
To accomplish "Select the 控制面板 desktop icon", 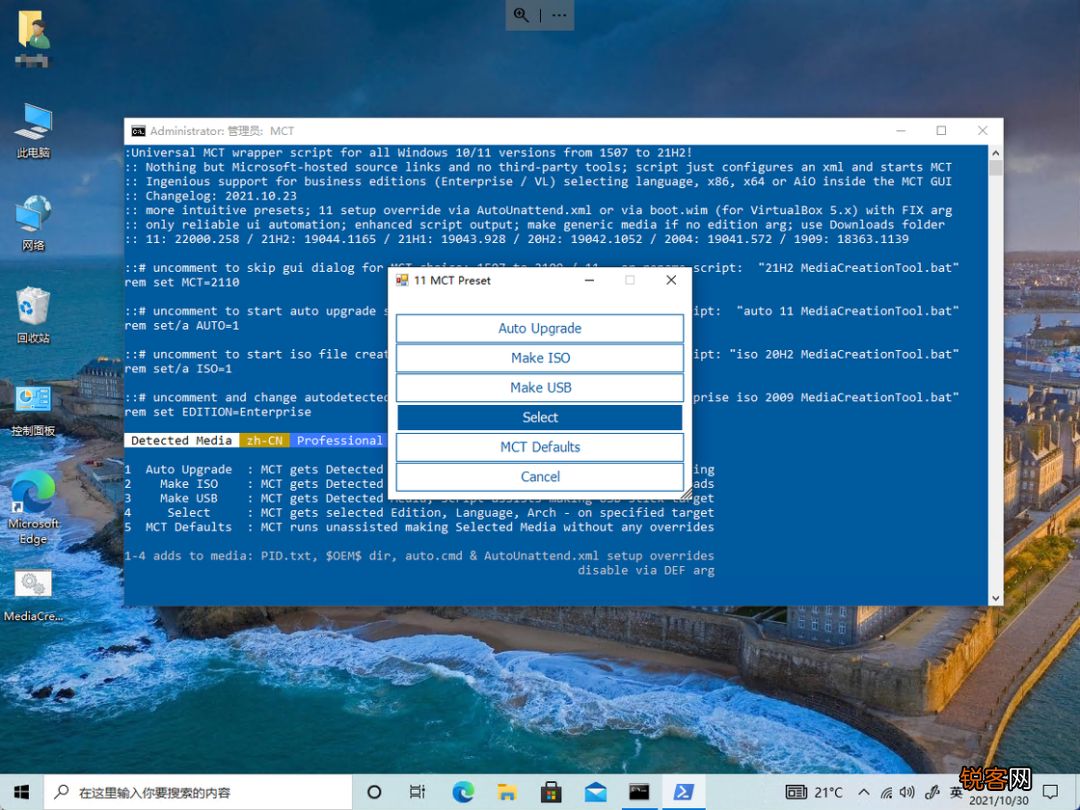I will point(33,411).
